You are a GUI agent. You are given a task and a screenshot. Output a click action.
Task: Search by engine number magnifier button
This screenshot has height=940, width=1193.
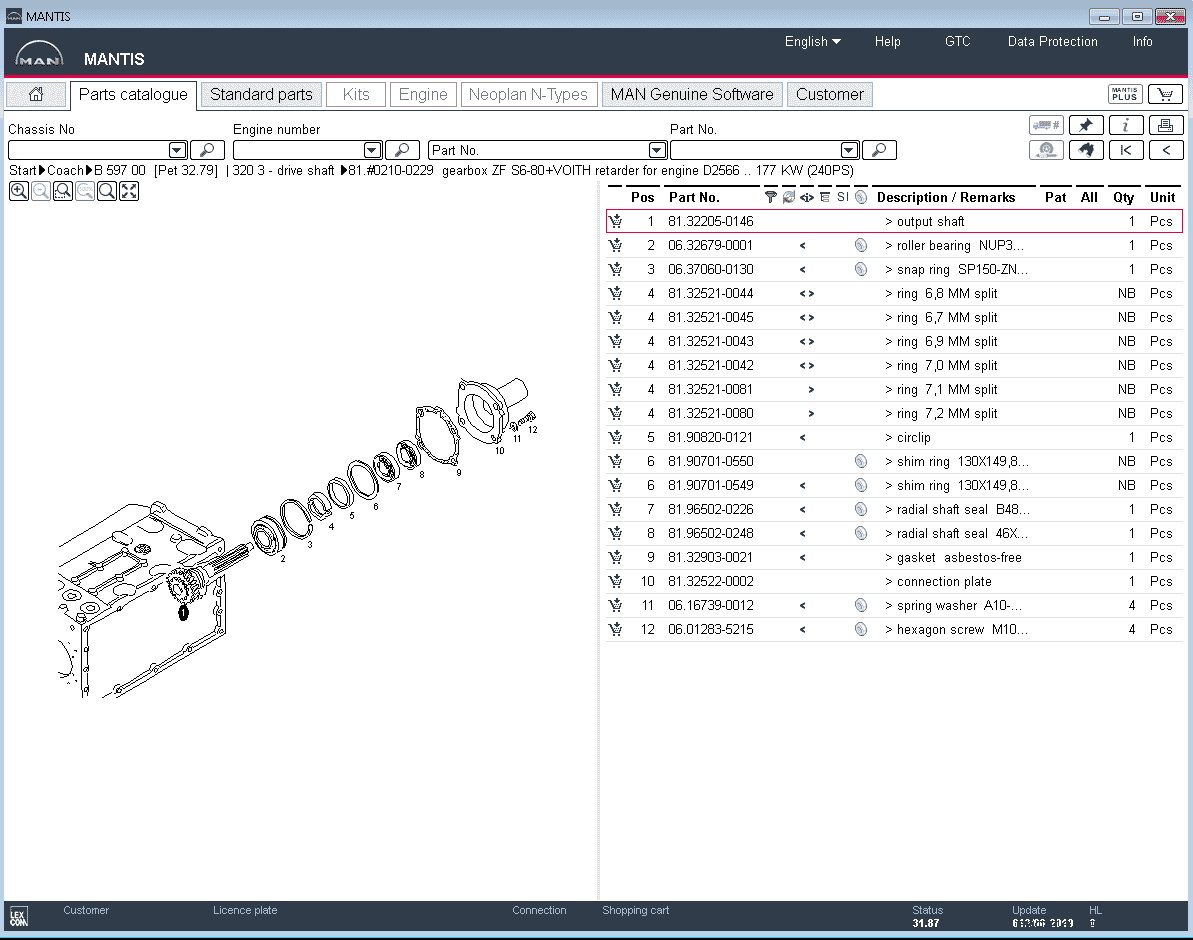coord(402,150)
